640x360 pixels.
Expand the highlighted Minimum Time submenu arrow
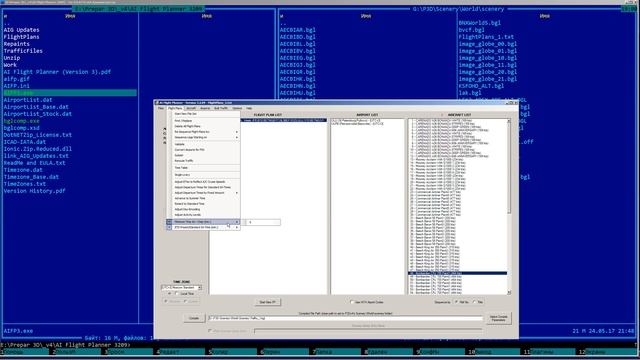pos(237,222)
